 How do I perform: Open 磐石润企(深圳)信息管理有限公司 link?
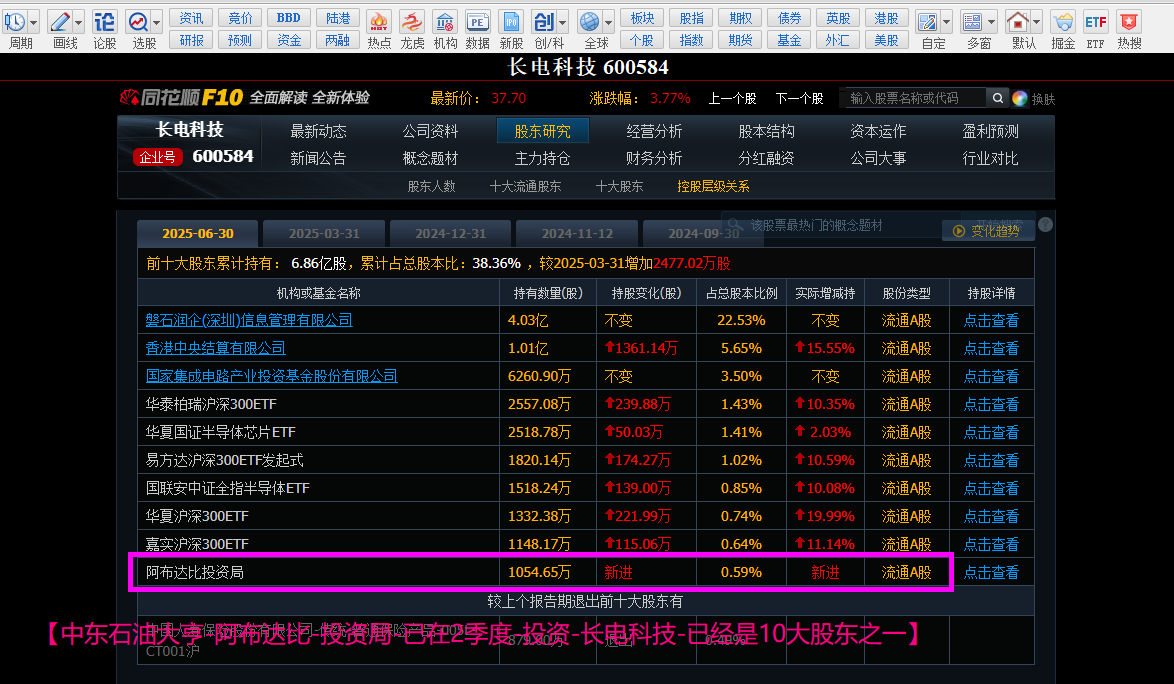coord(249,320)
